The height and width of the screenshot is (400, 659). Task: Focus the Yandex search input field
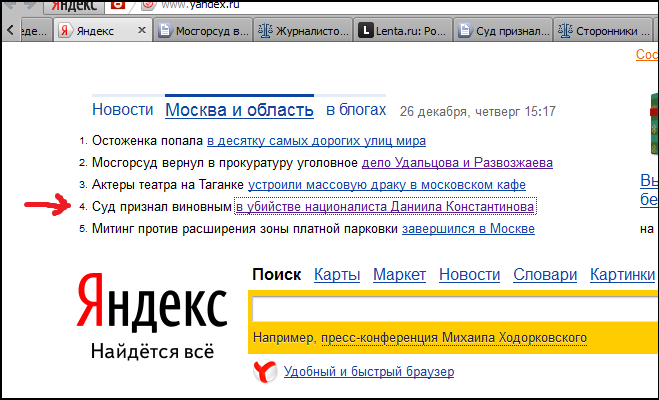point(450,308)
